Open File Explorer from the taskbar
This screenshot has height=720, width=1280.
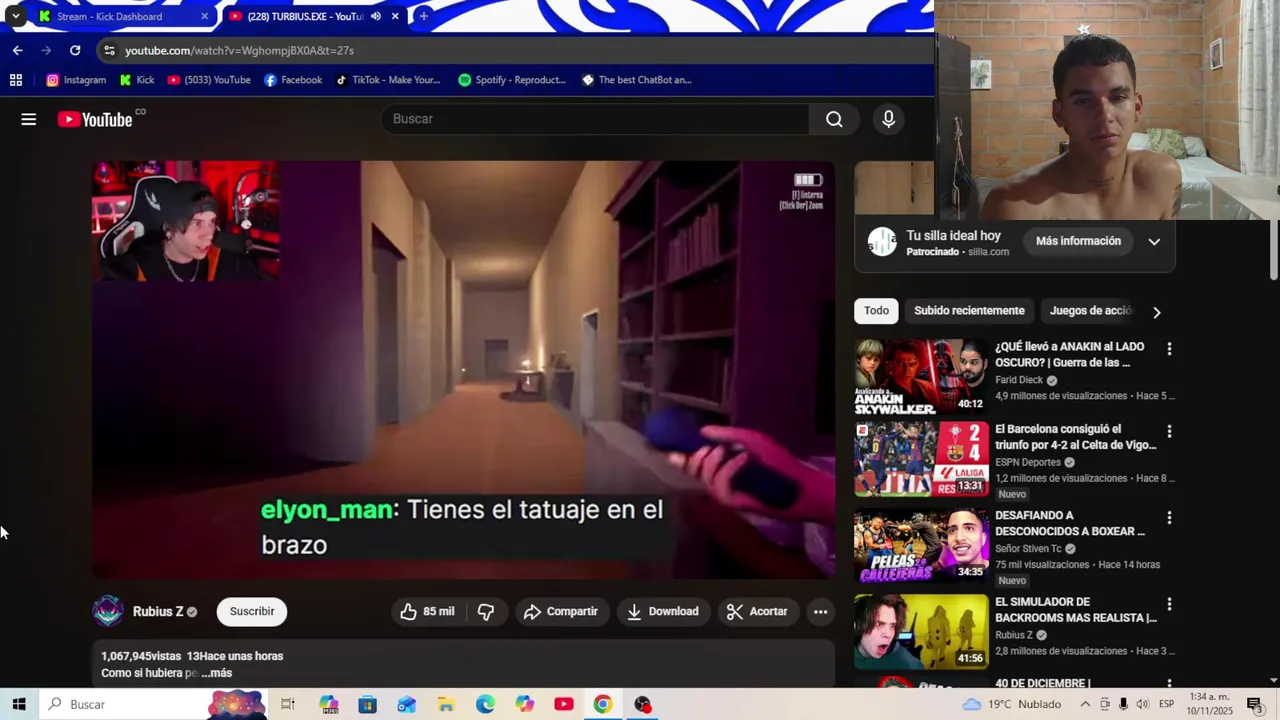(446, 704)
